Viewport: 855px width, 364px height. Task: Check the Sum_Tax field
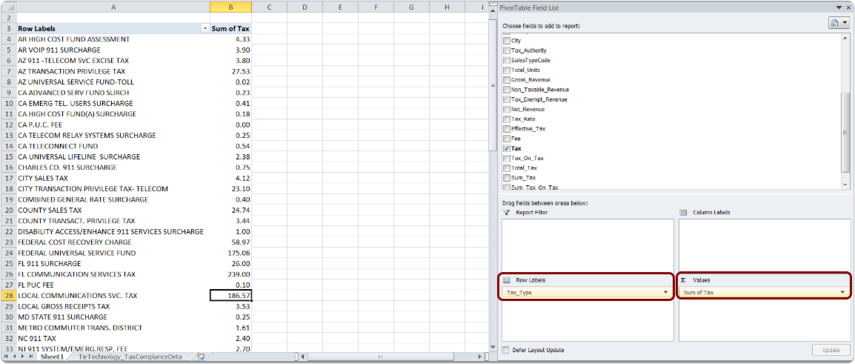[507, 178]
